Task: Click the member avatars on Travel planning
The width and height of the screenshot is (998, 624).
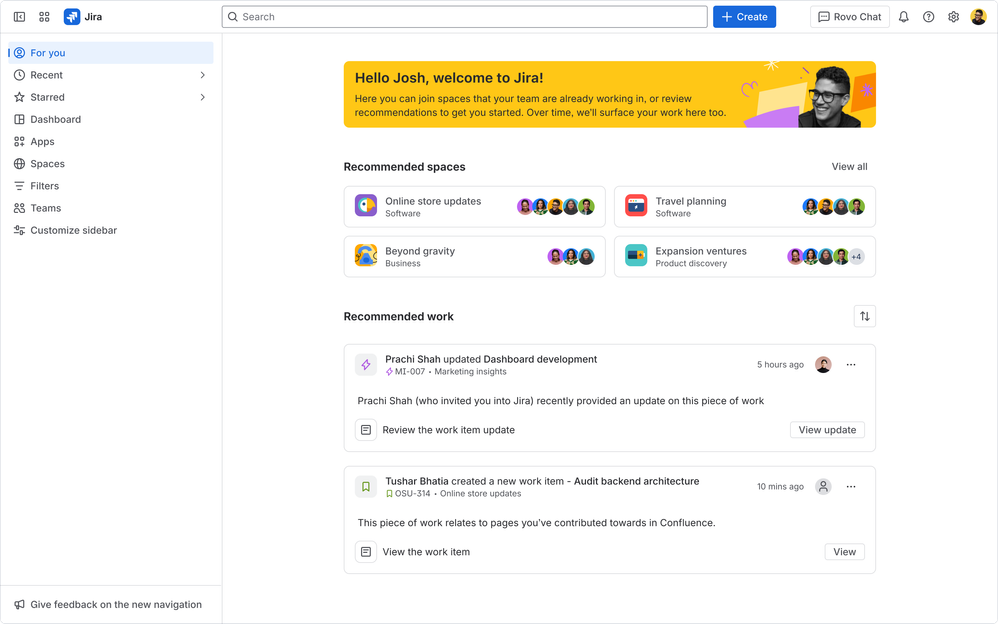Action: 833,206
